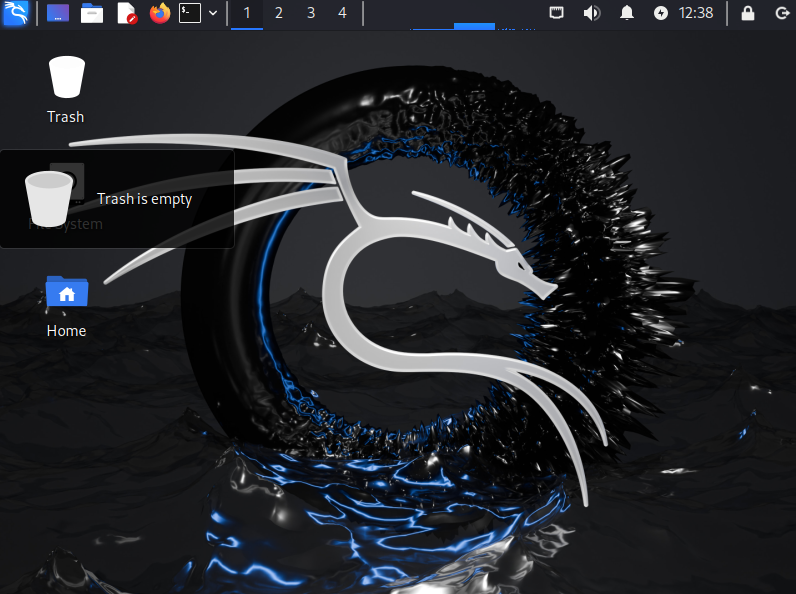Image resolution: width=796 pixels, height=594 pixels.
Task: Click the 12:38 clock
Action: point(696,13)
